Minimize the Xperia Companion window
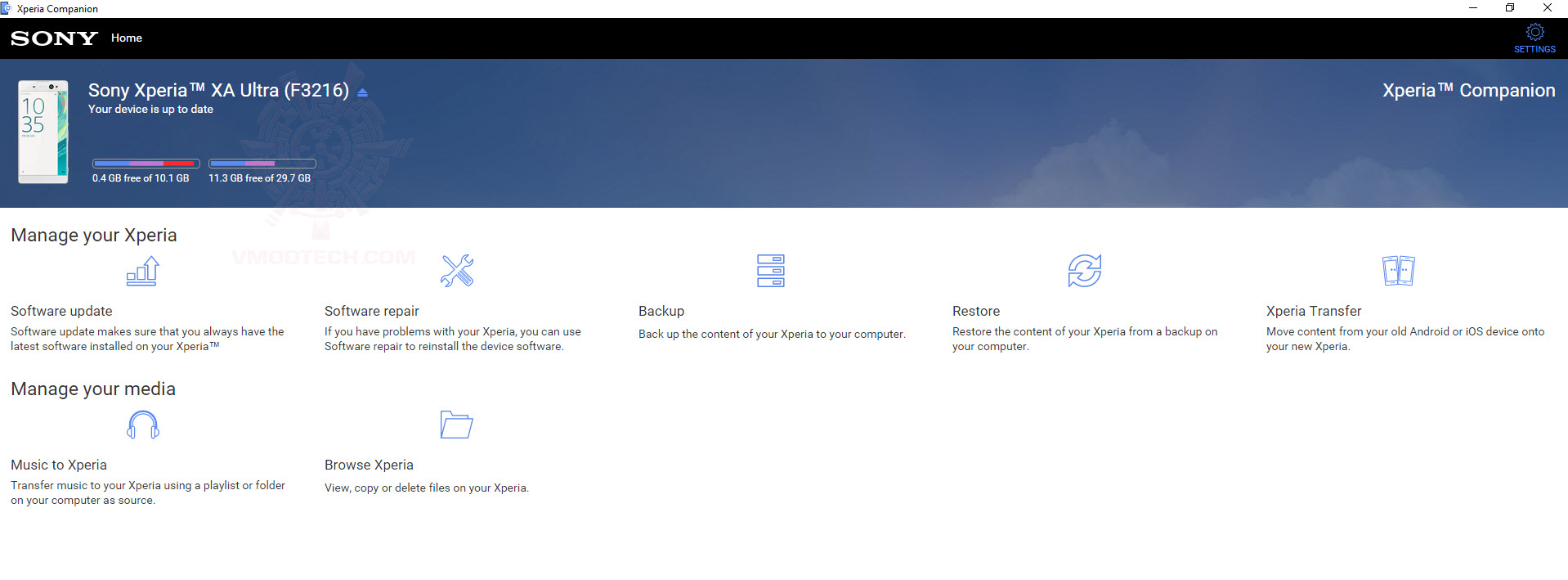 pyautogui.click(x=1473, y=8)
